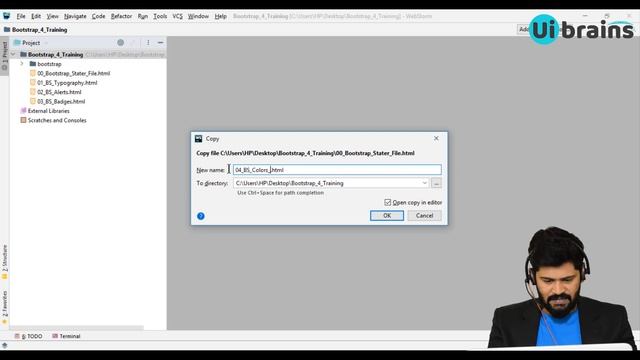Click the External Libraries icon
This screenshot has height=360, width=640.
pos(23,111)
